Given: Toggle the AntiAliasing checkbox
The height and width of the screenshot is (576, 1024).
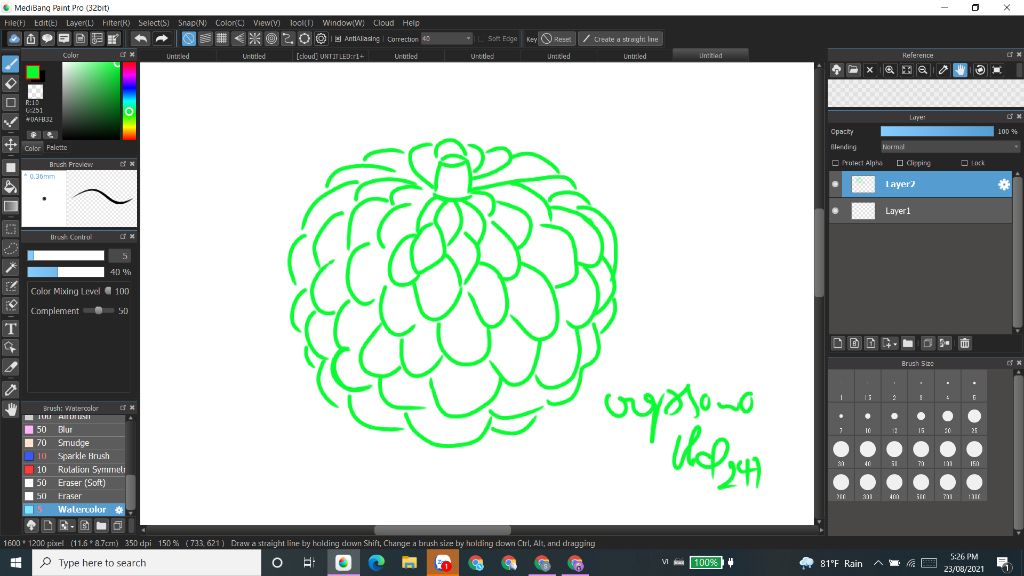Looking at the screenshot, I should (x=338, y=39).
